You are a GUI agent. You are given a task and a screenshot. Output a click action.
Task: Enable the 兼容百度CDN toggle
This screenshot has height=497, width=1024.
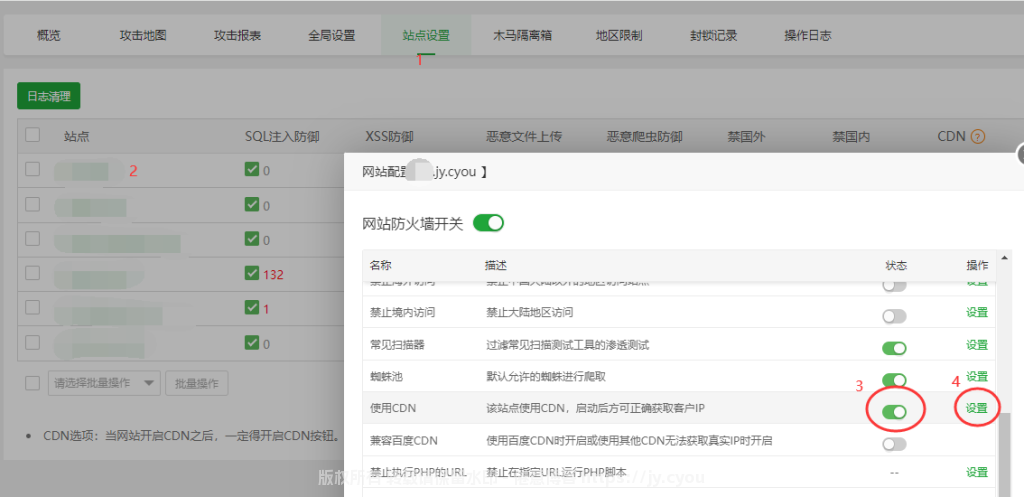coord(894,443)
